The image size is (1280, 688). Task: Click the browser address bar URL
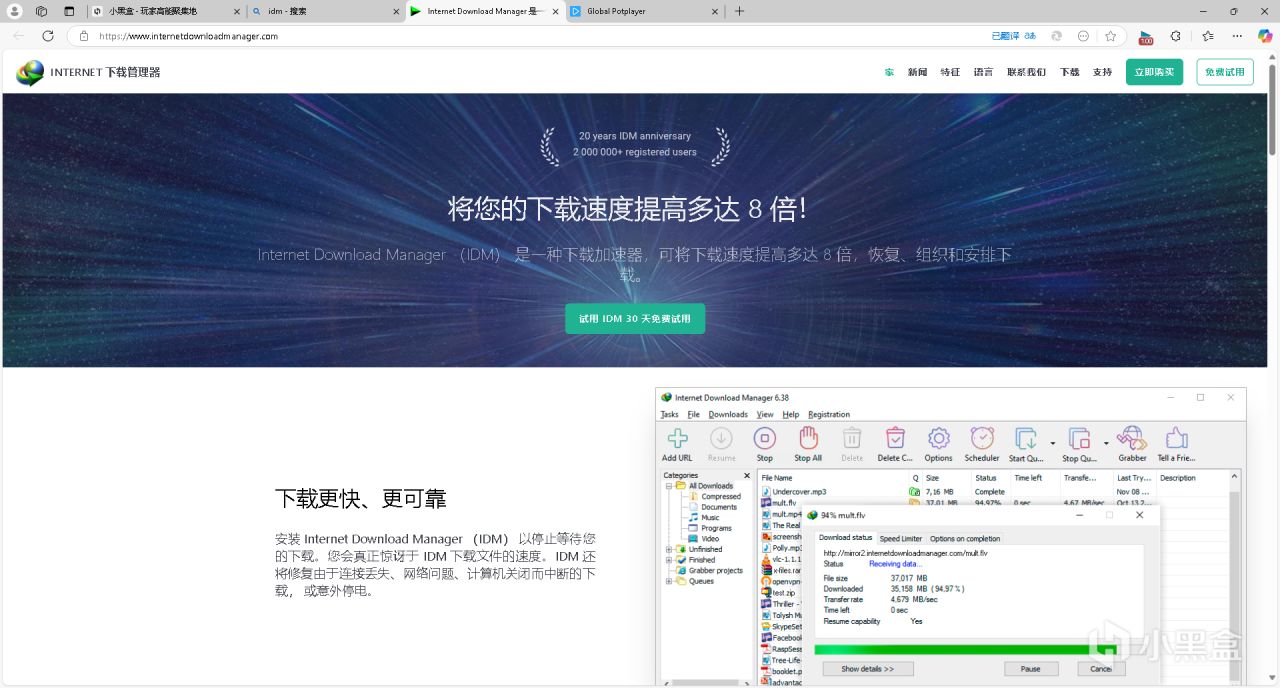click(188, 36)
